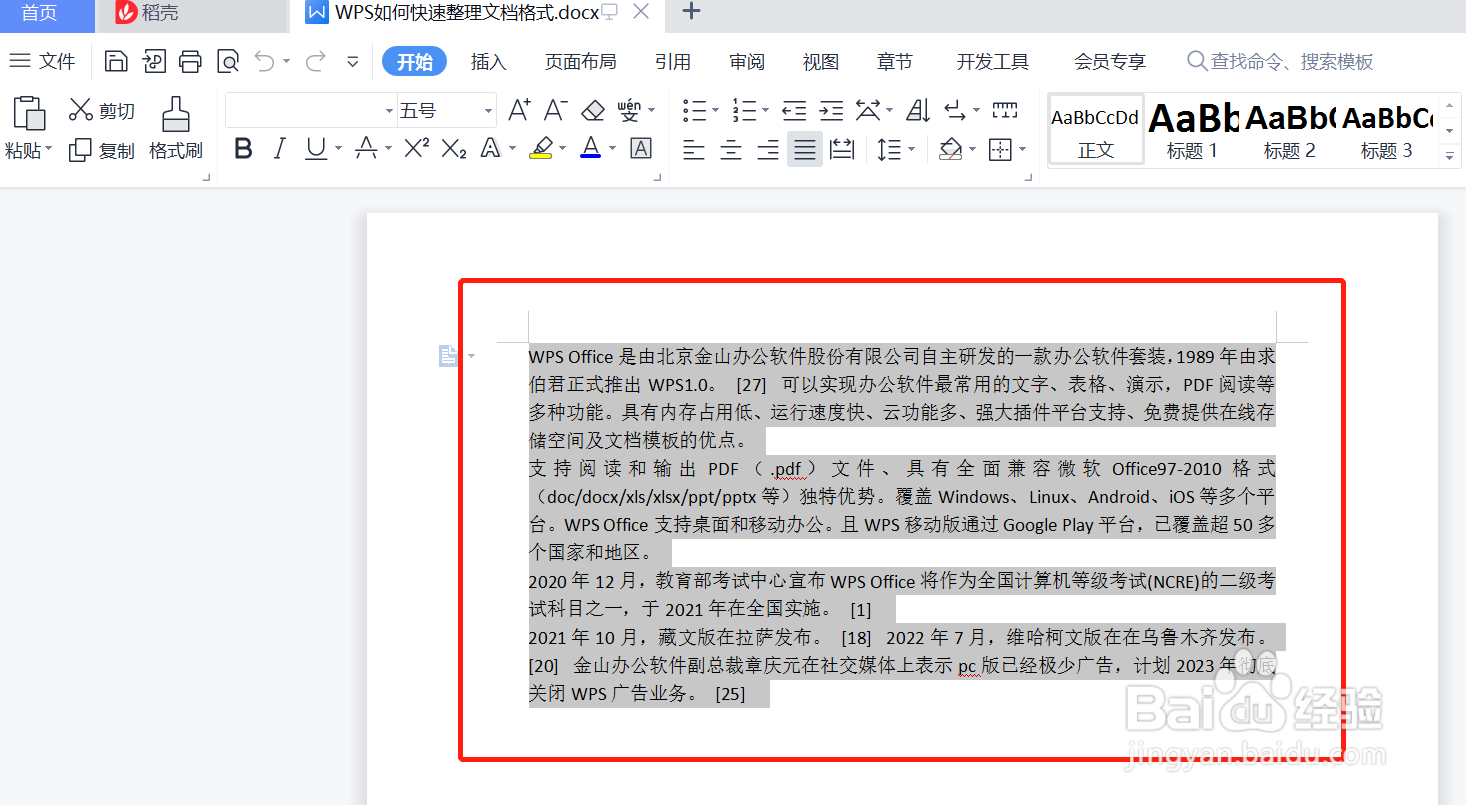Clear formatting using the eraser icon
This screenshot has height=805, width=1466.
tap(592, 110)
